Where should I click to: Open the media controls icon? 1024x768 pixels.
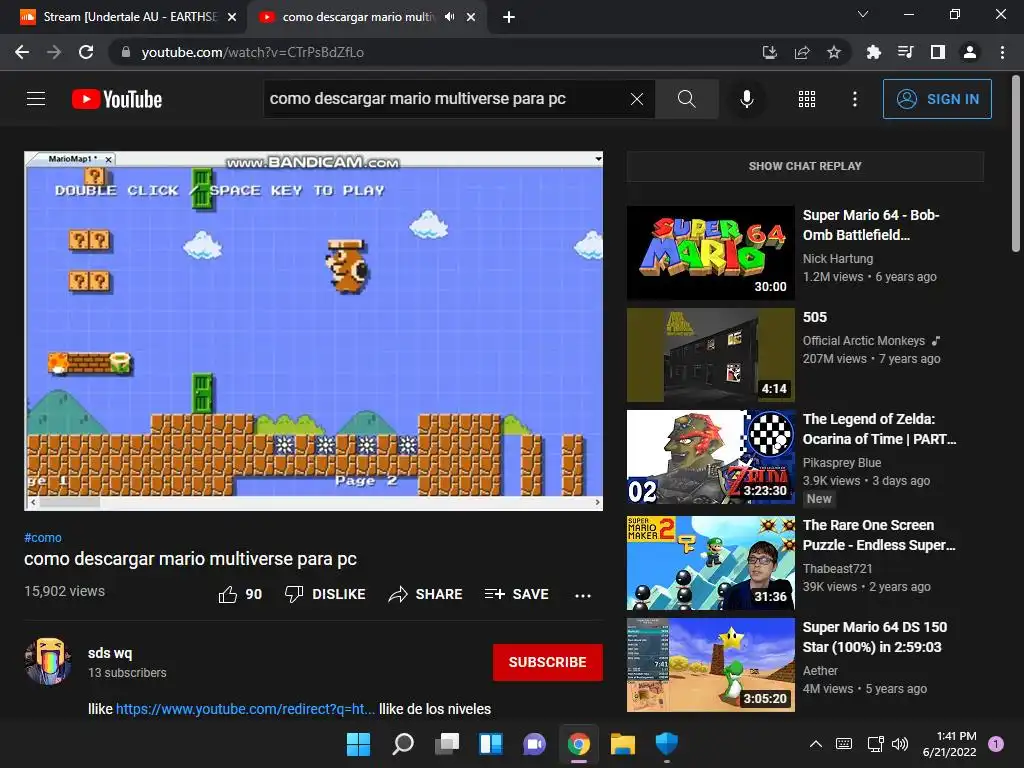905,52
